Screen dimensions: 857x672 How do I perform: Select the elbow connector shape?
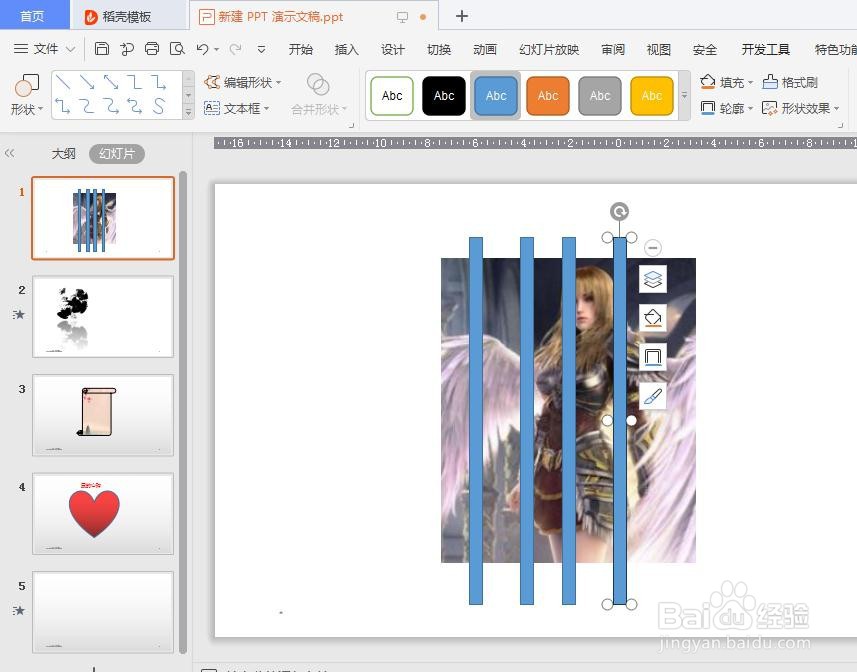[x=134, y=82]
